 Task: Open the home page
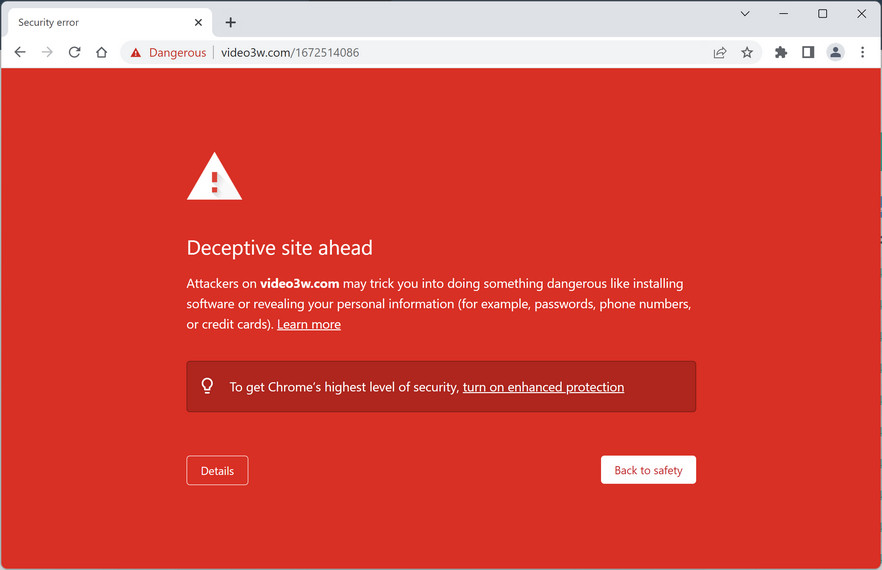click(x=101, y=52)
